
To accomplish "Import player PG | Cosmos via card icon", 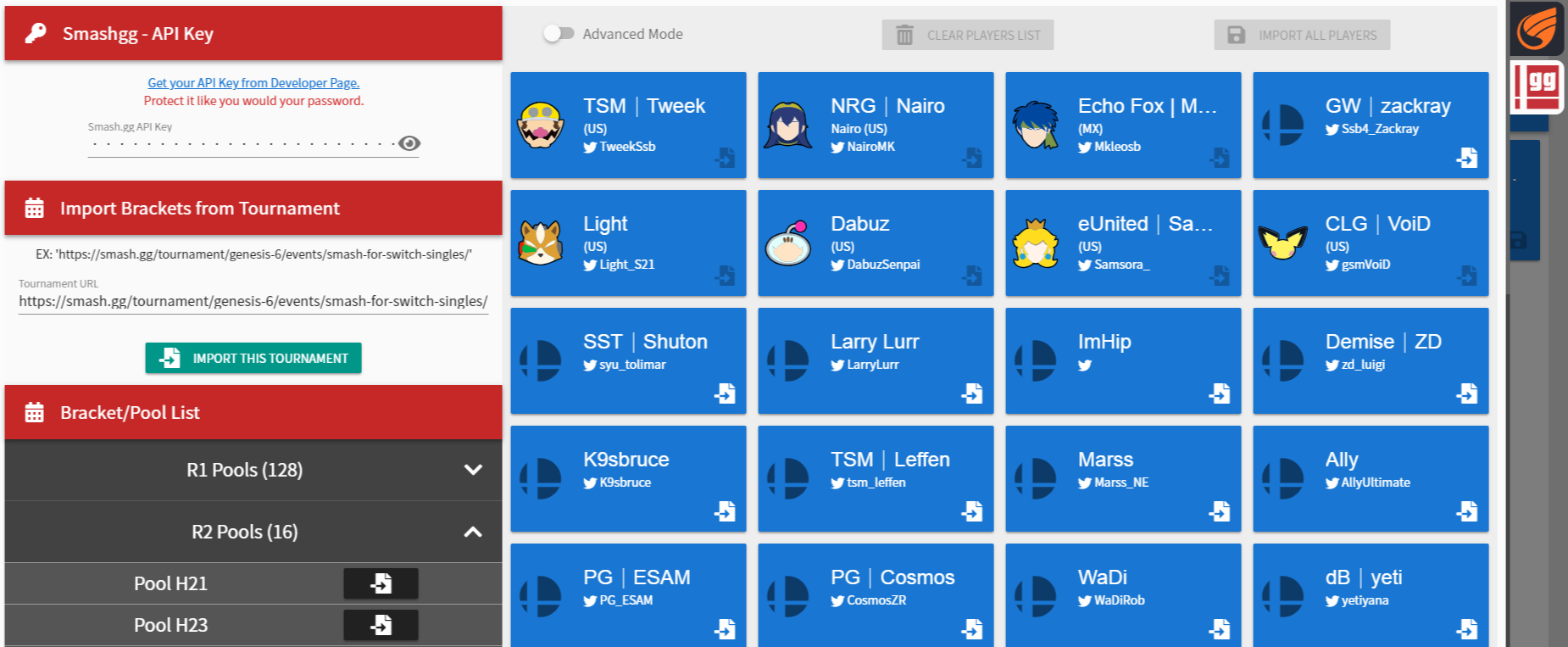I will 972,629.
